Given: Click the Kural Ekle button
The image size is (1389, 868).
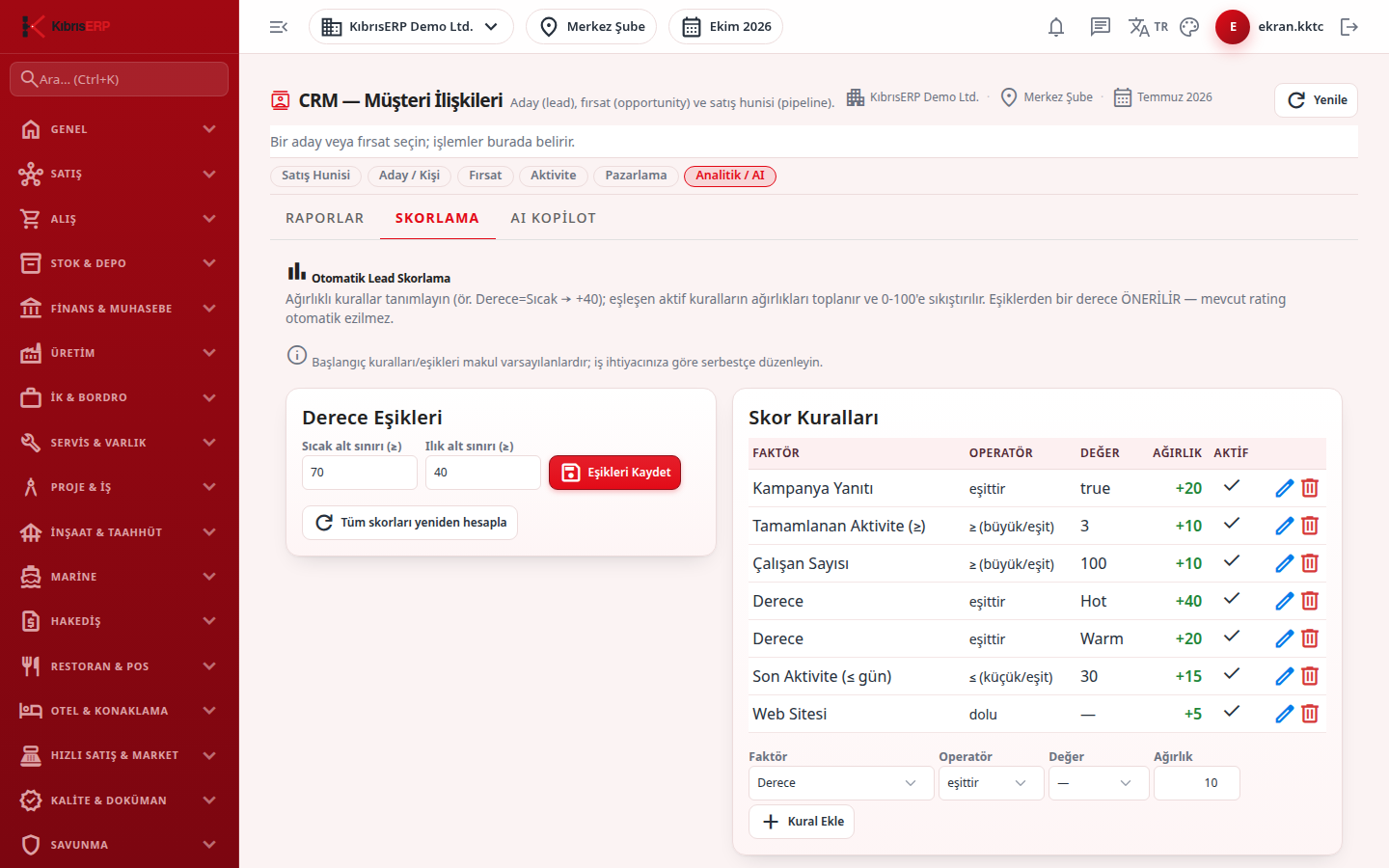Looking at the screenshot, I should tap(802, 822).
